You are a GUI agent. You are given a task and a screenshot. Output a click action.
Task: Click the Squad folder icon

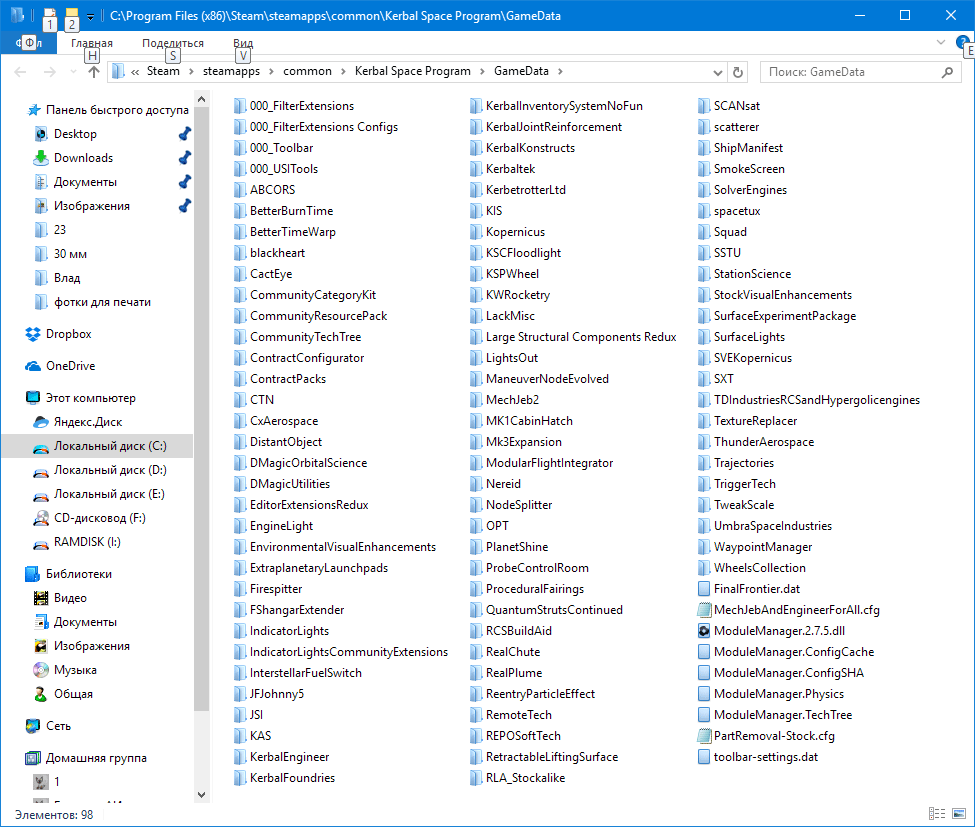(704, 232)
